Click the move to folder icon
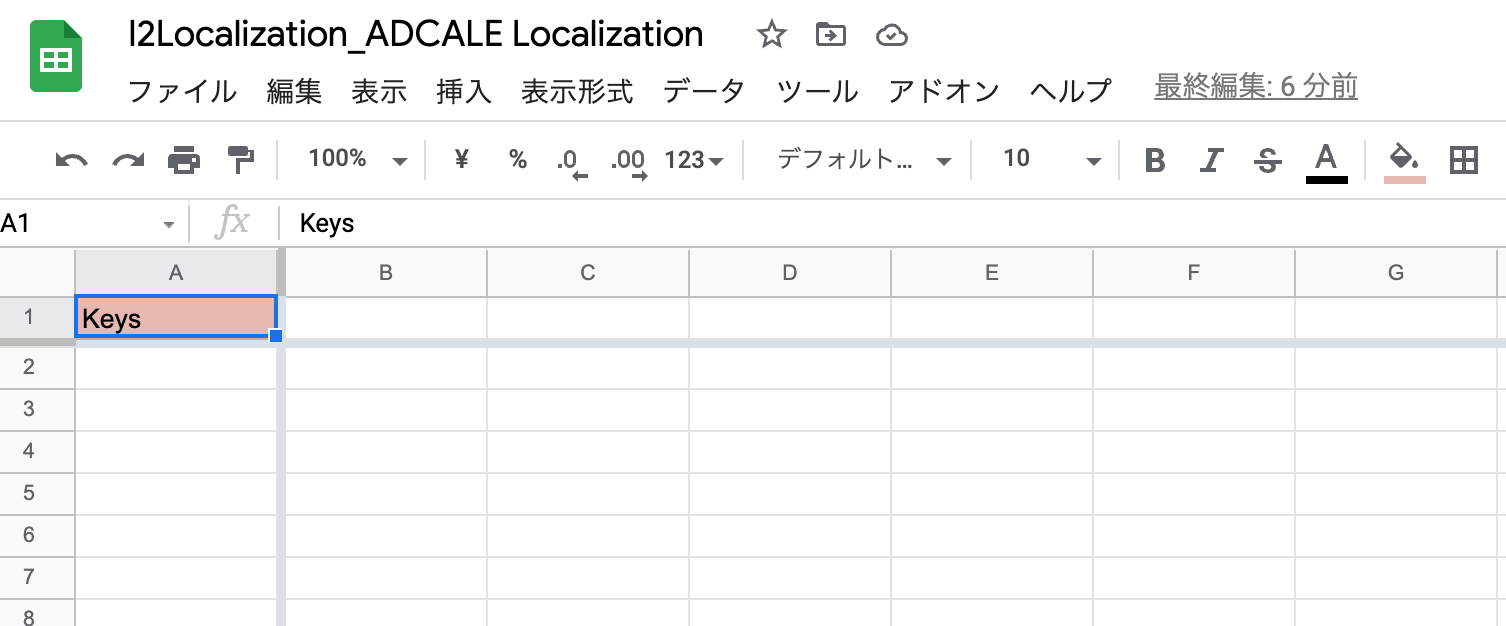The width and height of the screenshot is (1506, 626). (830, 36)
